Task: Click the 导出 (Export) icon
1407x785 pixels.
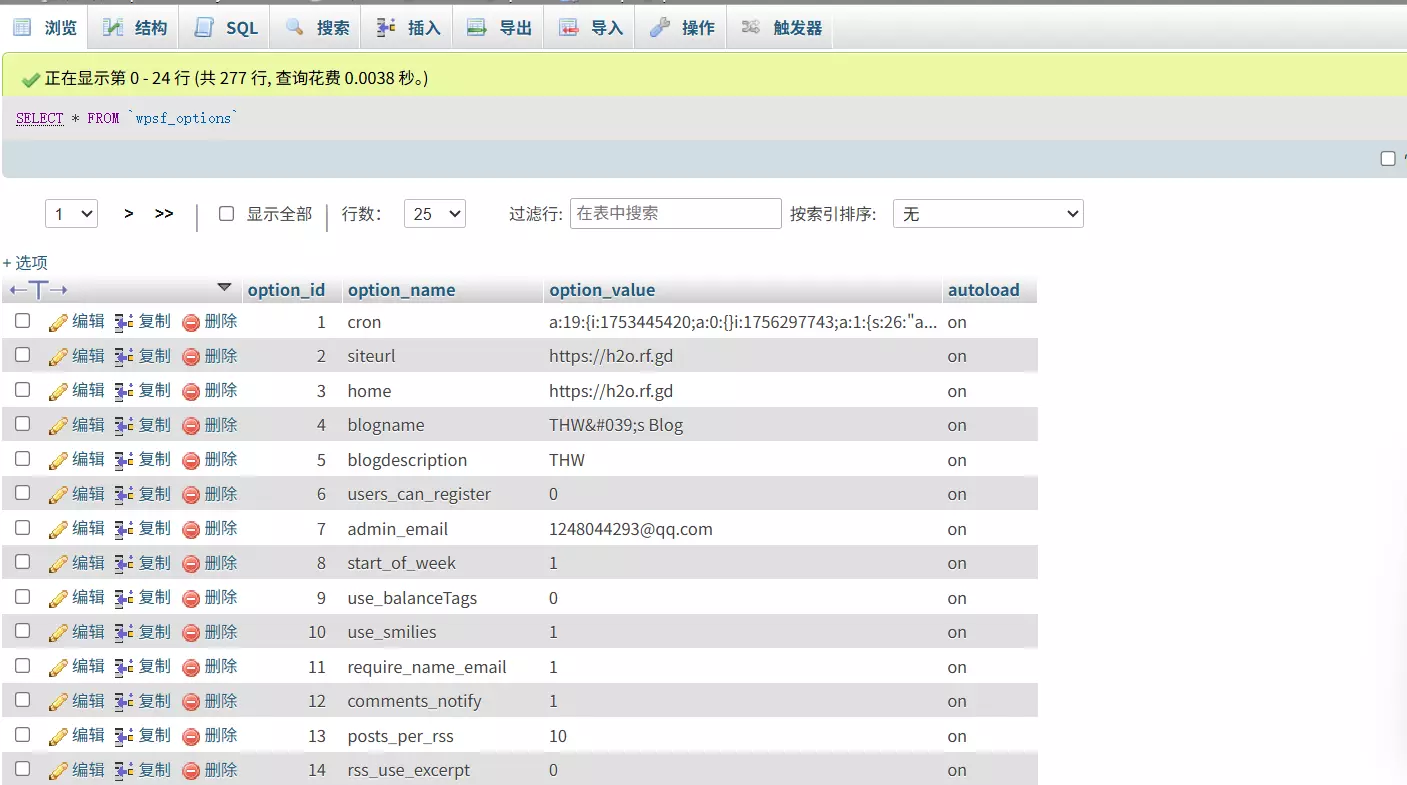Action: click(475, 27)
